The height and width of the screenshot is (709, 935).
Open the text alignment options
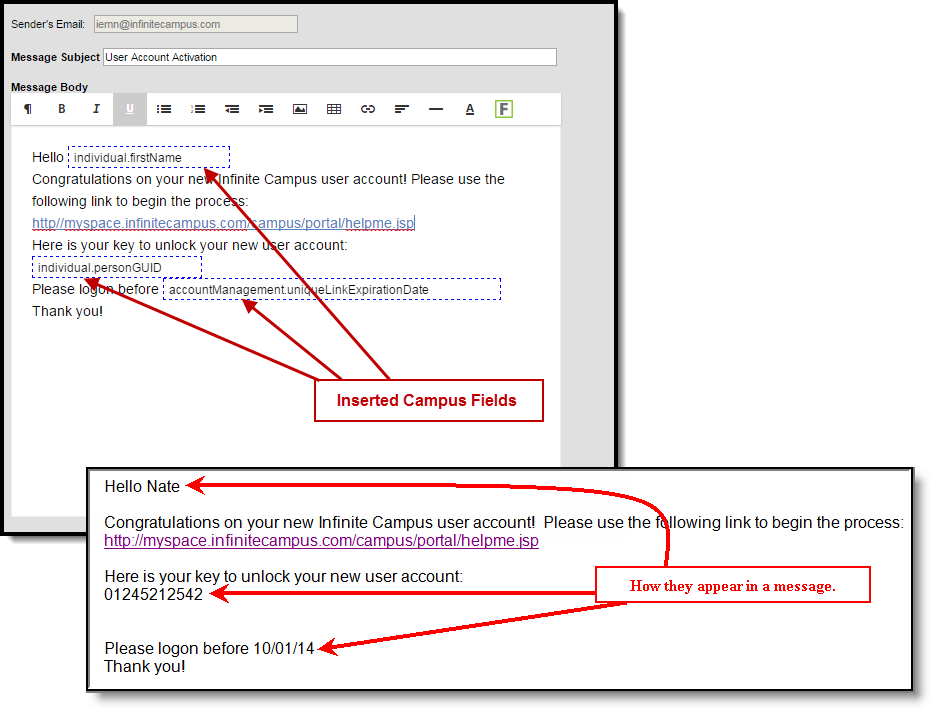click(402, 109)
